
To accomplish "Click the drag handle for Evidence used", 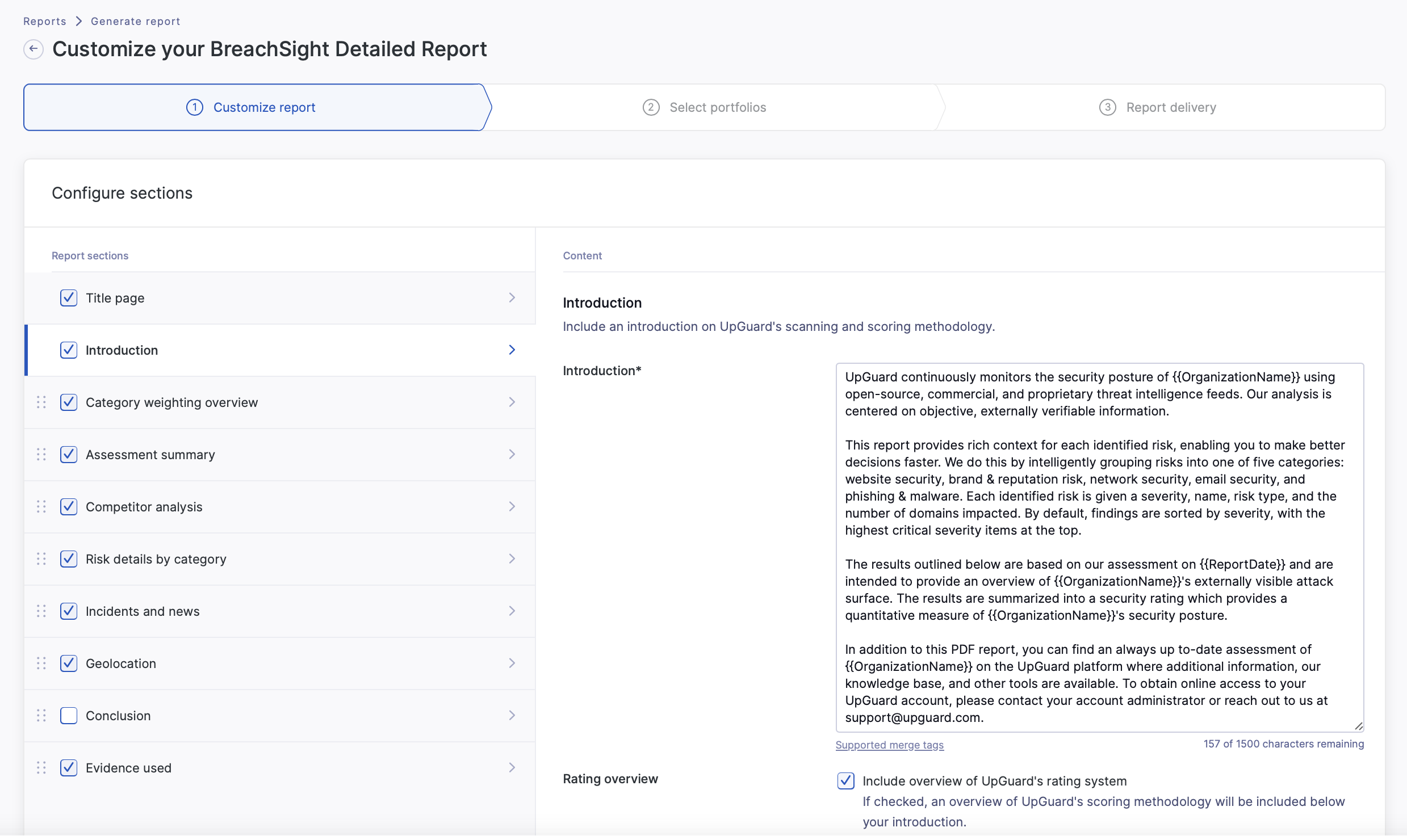I will [x=41, y=768].
